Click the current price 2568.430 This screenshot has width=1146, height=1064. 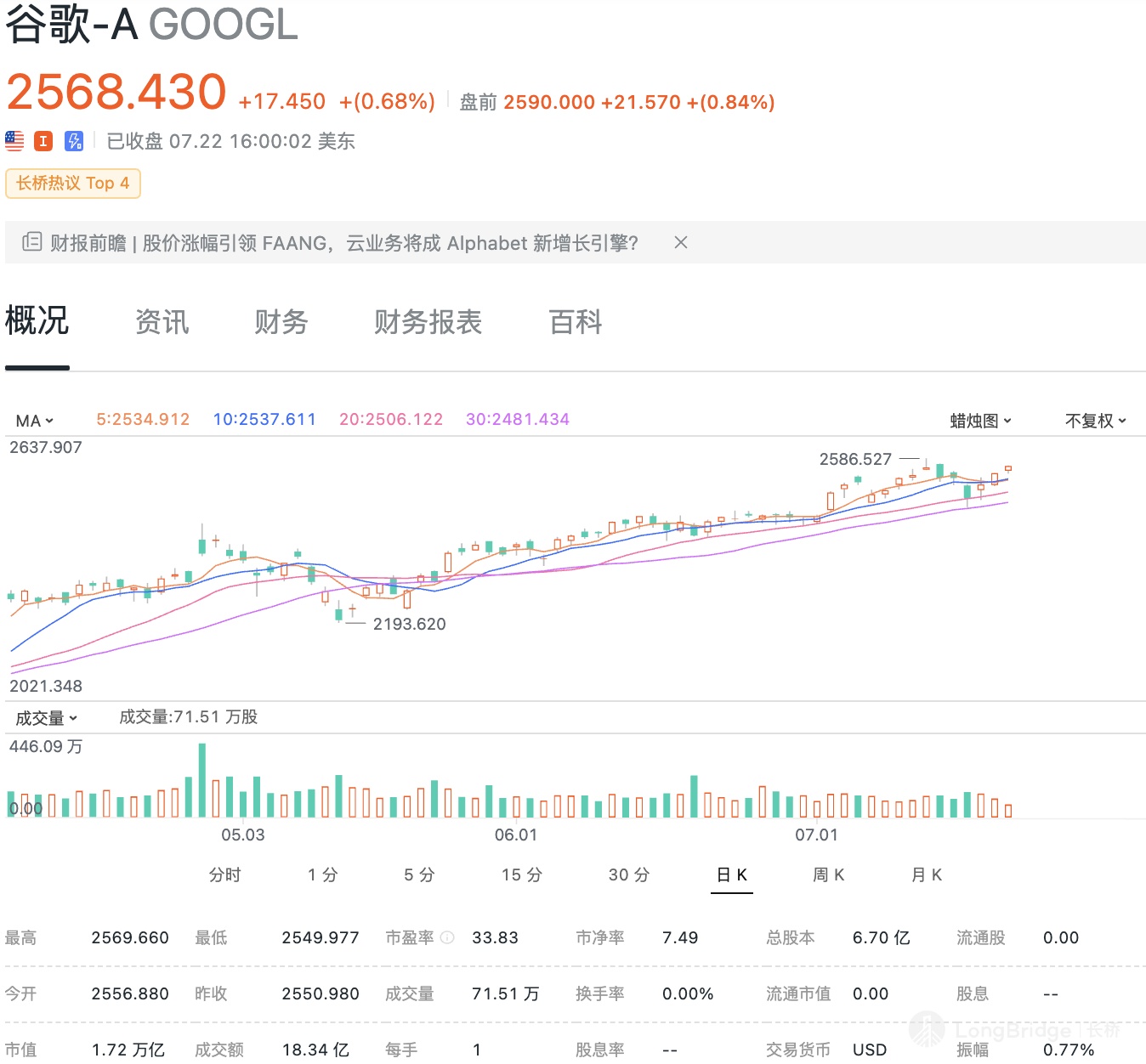[x=116, y=92]
